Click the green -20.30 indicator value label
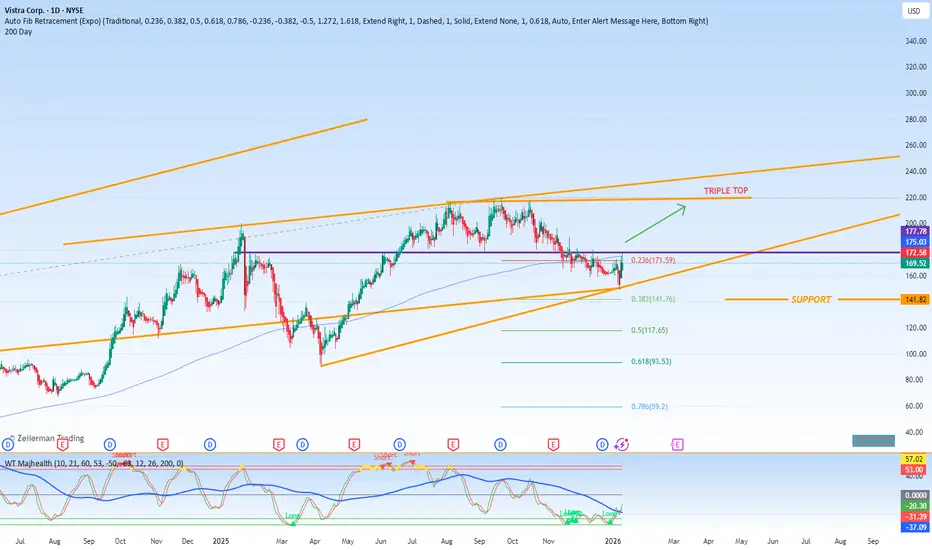Viewport: 932px width, 550px height. coord(915,506)
